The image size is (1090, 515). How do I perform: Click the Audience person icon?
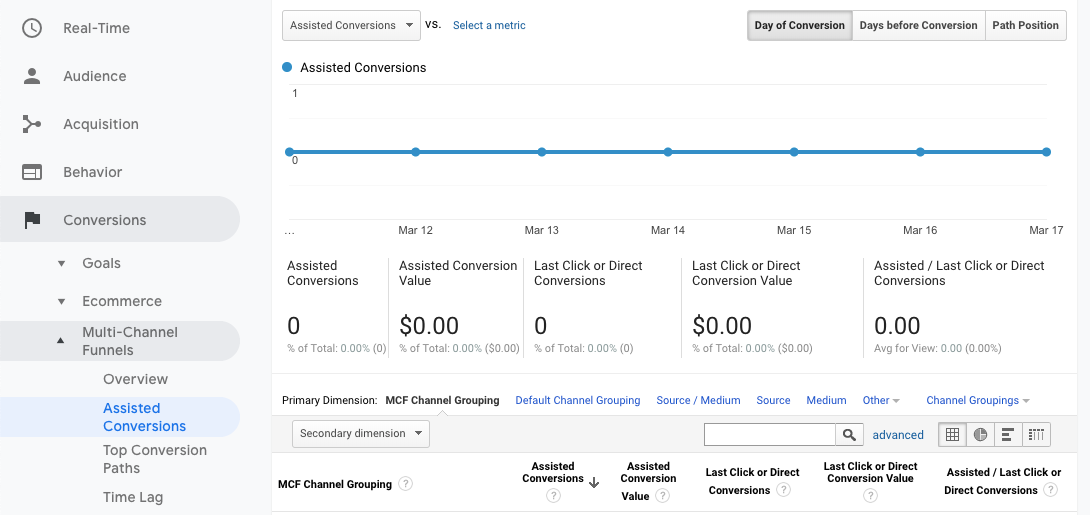pos(32,76)
